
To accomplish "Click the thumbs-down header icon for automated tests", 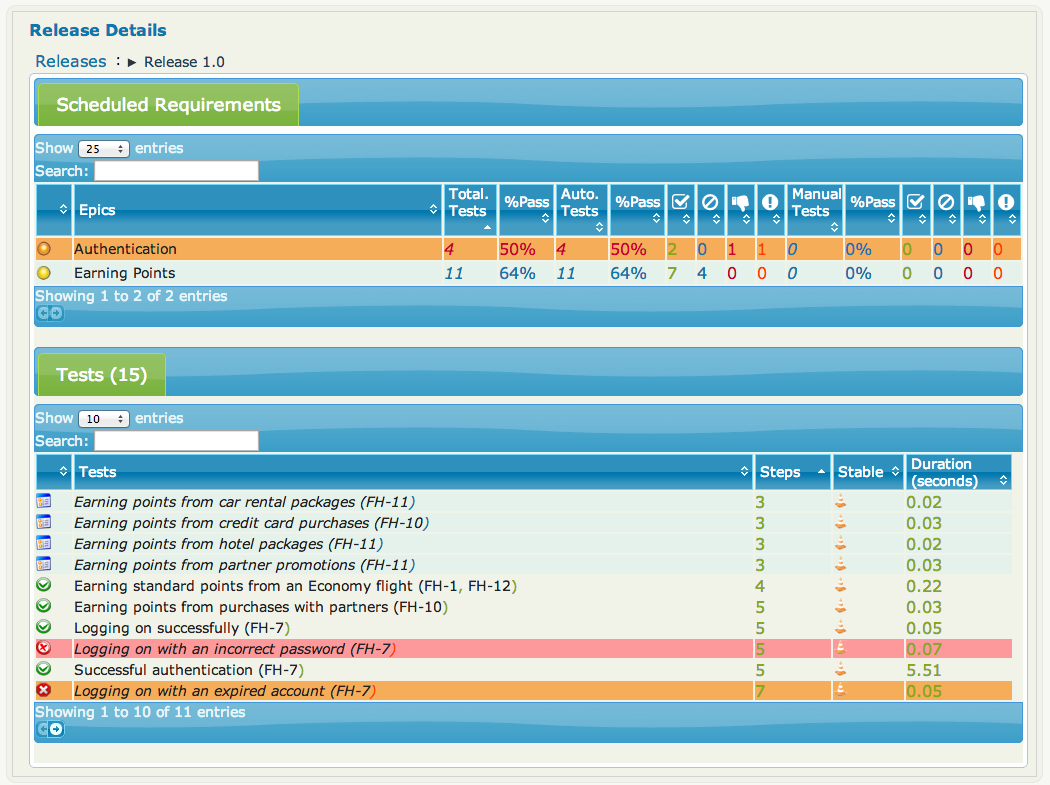I will pyautogui.click(x=740, y=202).
